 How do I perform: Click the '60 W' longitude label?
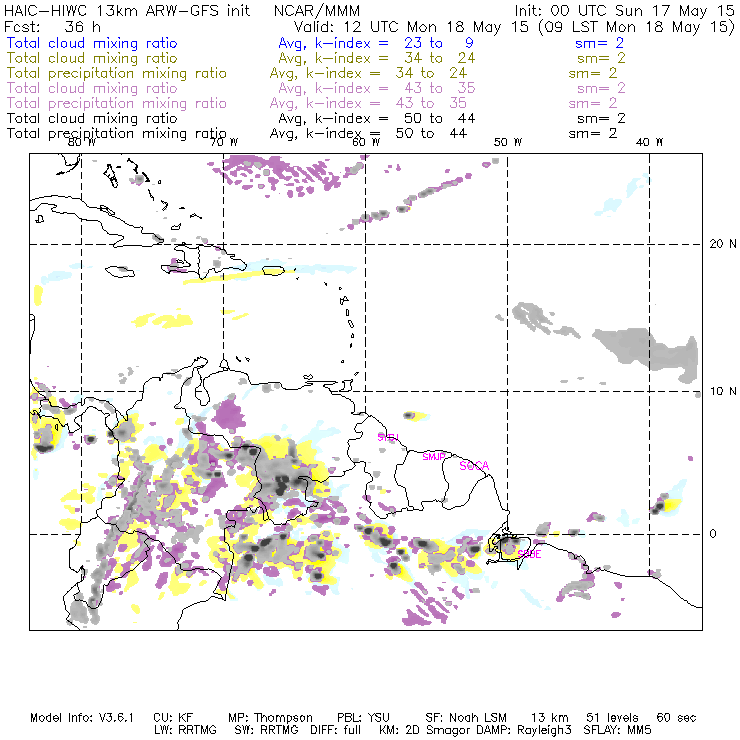[x=366, y=142]
